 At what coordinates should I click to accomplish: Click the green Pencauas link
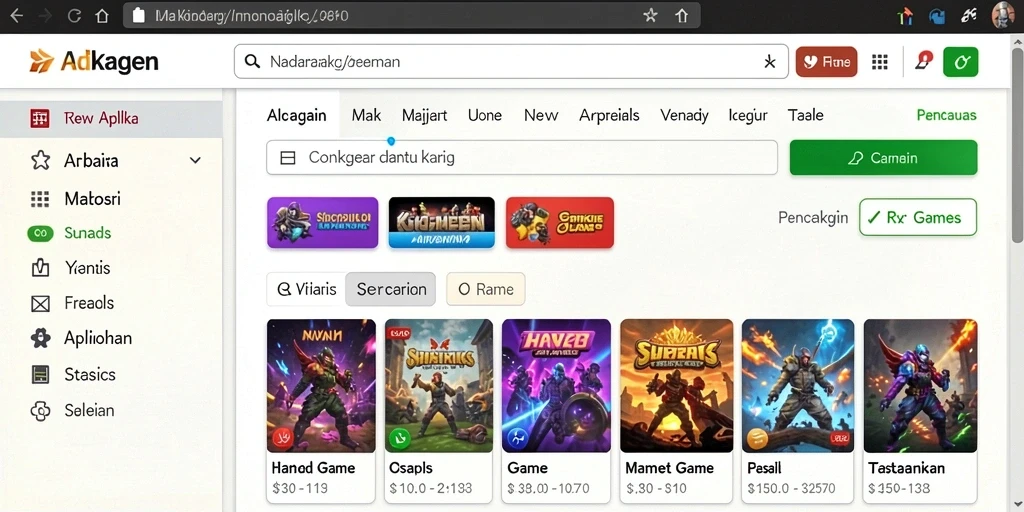tap(946, 116)
